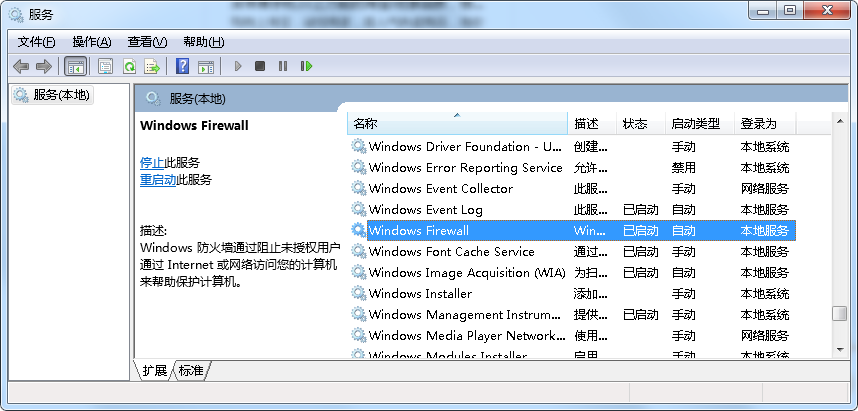Viewport: 858px width, 411px height.
Task: Click 已启动 status of Windows Font Cache
Action: click(x=641, y=252)
